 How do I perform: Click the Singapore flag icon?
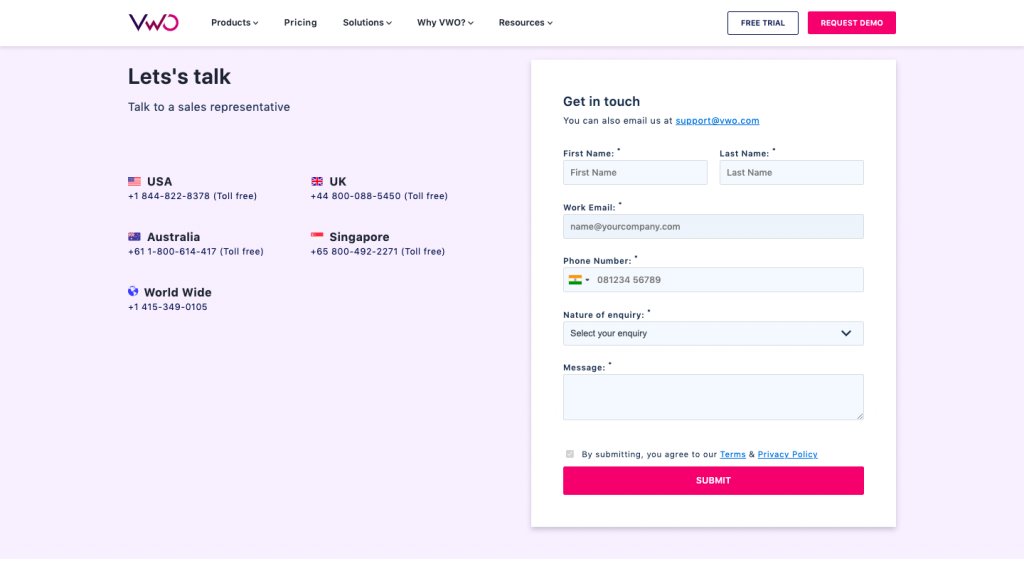pyautogui.click(x=317, y=237)
